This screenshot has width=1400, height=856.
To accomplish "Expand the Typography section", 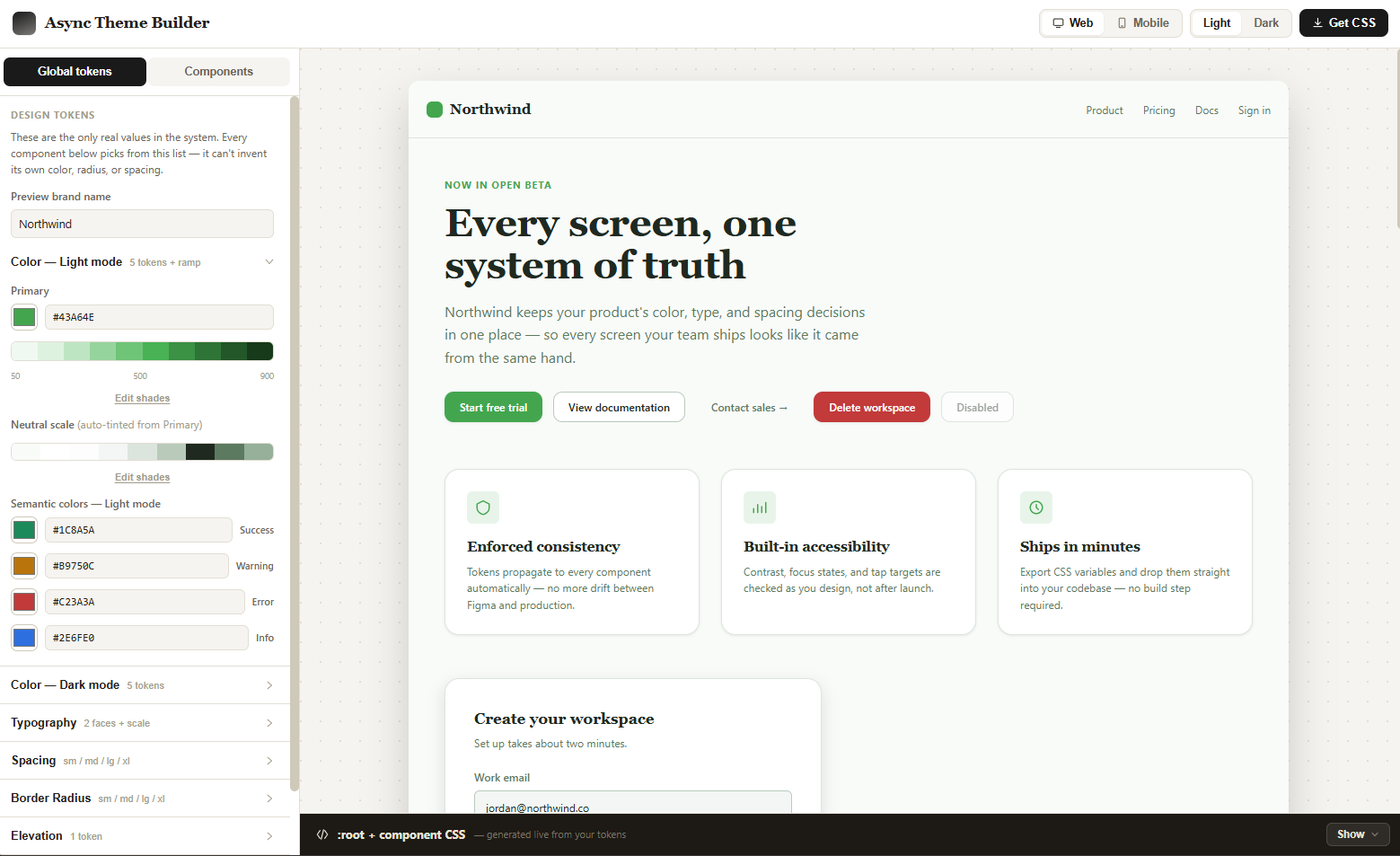I will click(145, 723).
